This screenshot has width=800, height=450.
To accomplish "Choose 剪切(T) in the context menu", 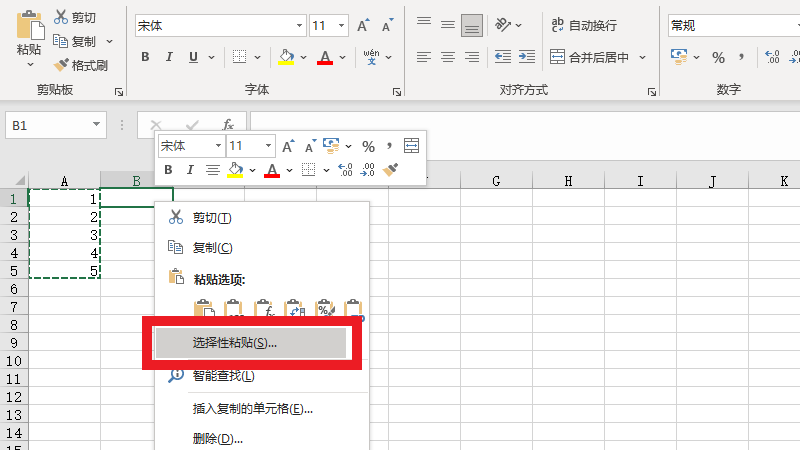I will pyautogui.click(x=212, y=218).
